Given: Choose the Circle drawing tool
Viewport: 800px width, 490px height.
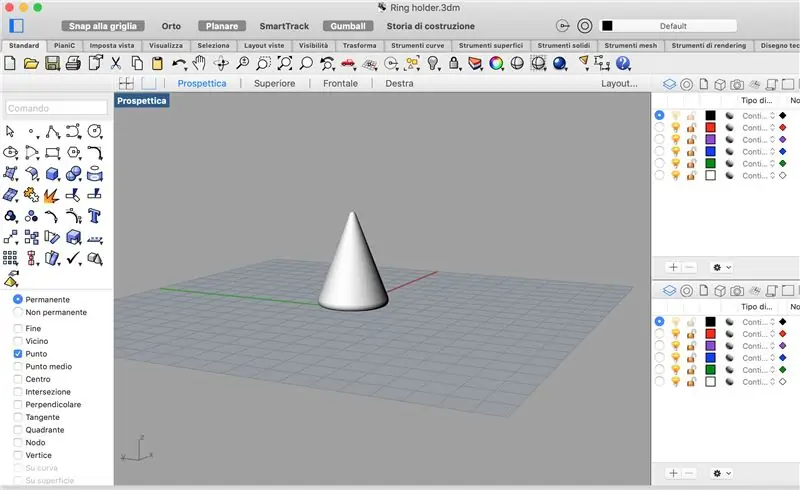Looking at the screenshot, I should [x=95, y=132].
